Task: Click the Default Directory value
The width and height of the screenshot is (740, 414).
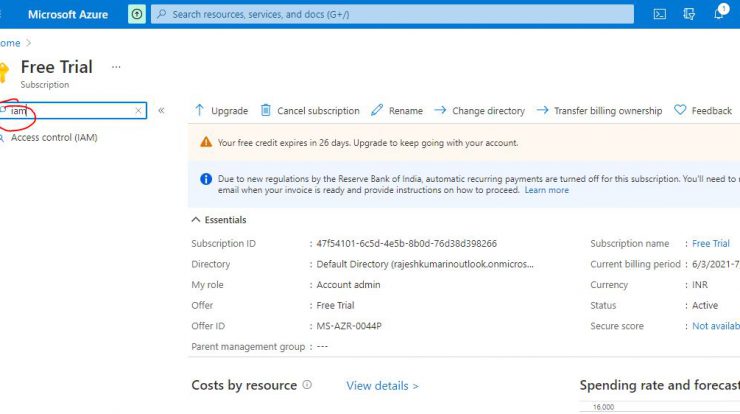Action: (x=425, y=264)
